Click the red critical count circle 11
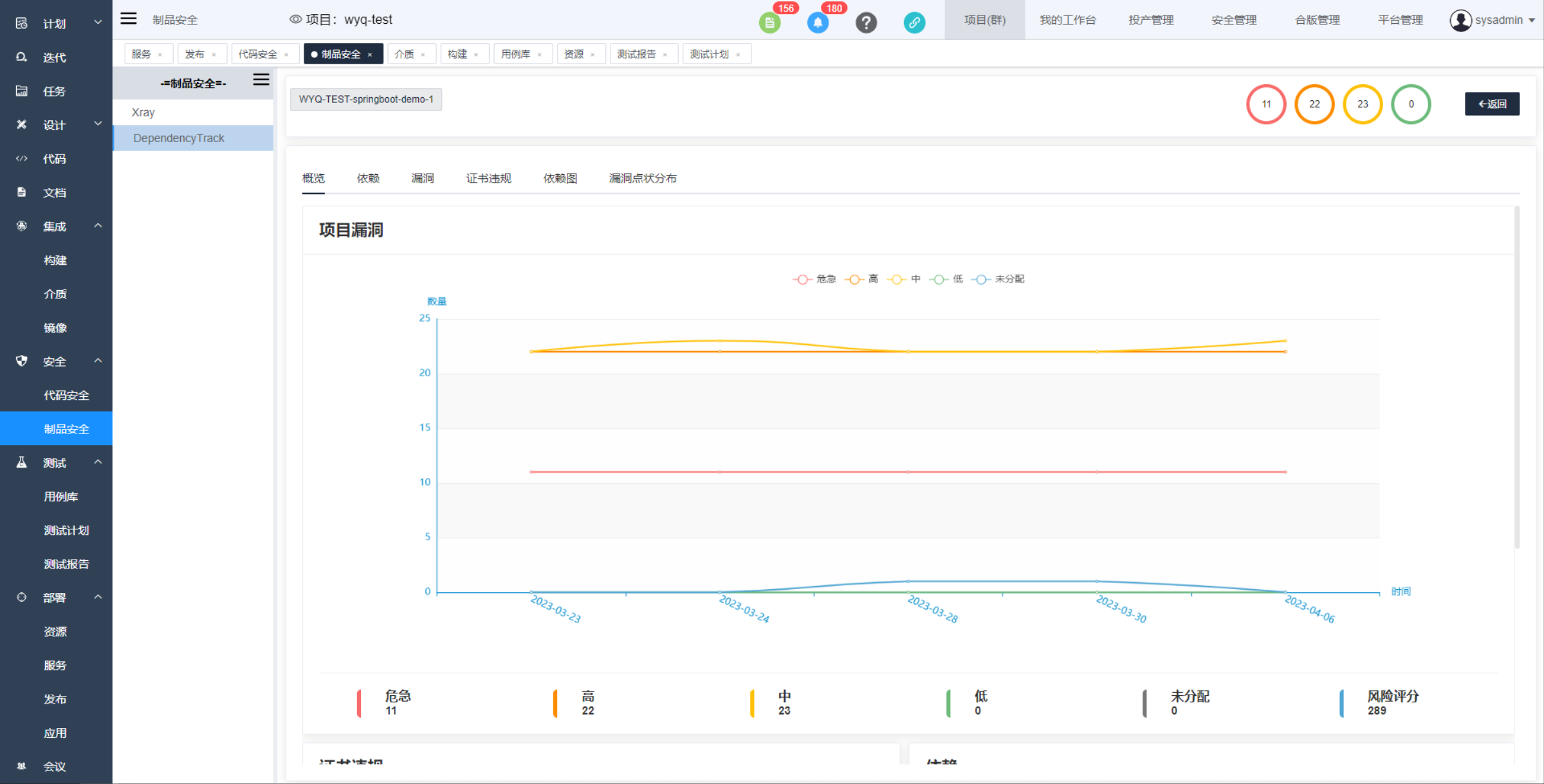The height and width of the screenshot is (784, 1544). coord(1265,104)
